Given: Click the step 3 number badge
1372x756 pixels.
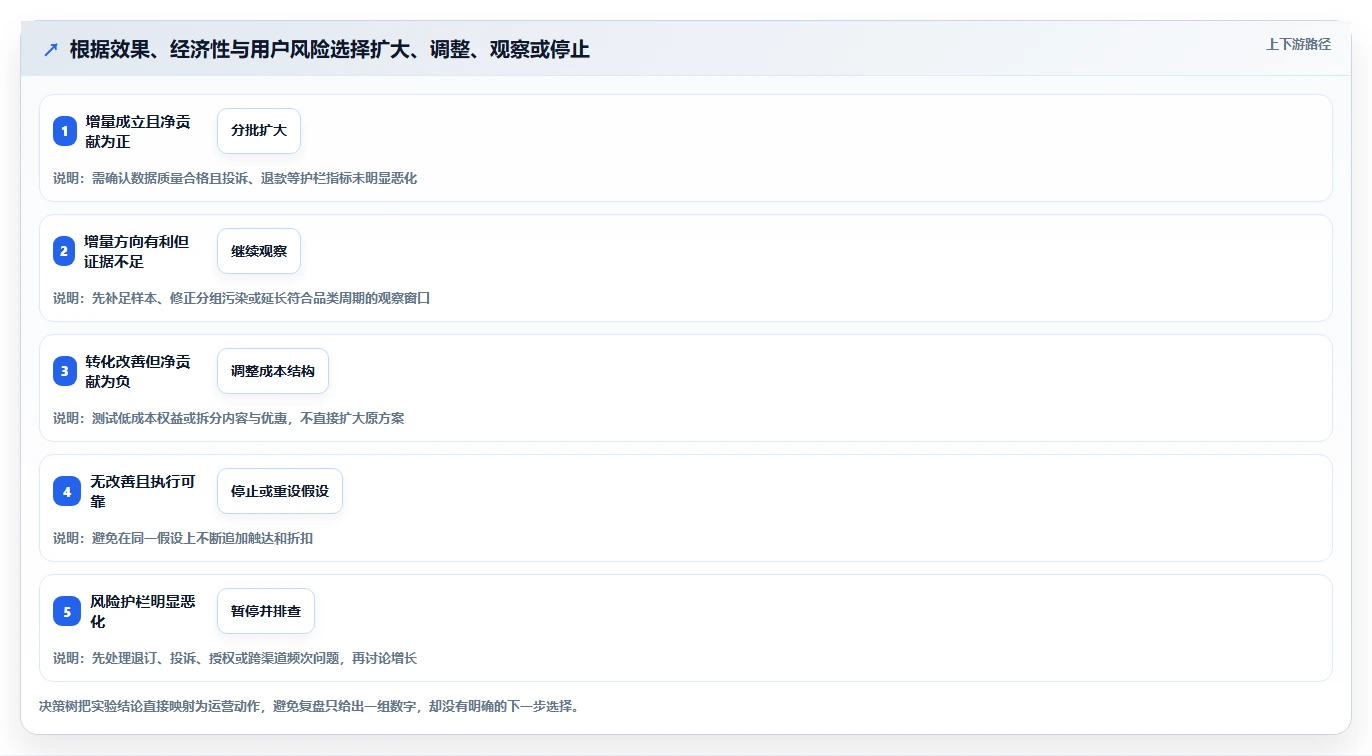Looking at the screenshot, I should click(x=65, y=371).
